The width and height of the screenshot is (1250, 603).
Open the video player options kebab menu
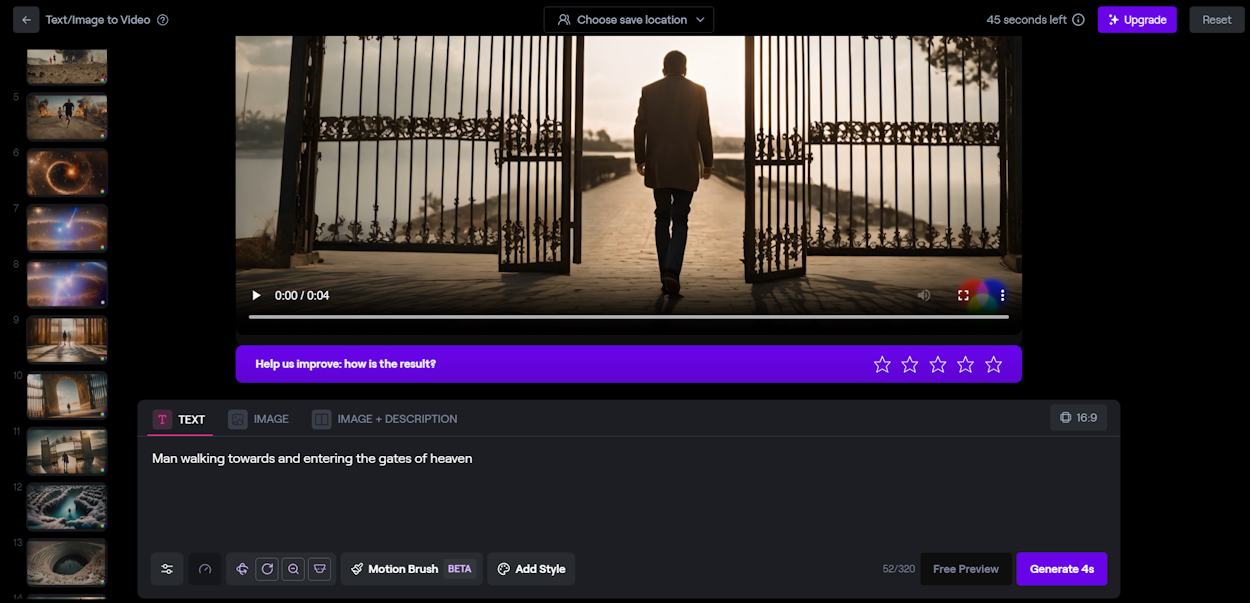1002,295
